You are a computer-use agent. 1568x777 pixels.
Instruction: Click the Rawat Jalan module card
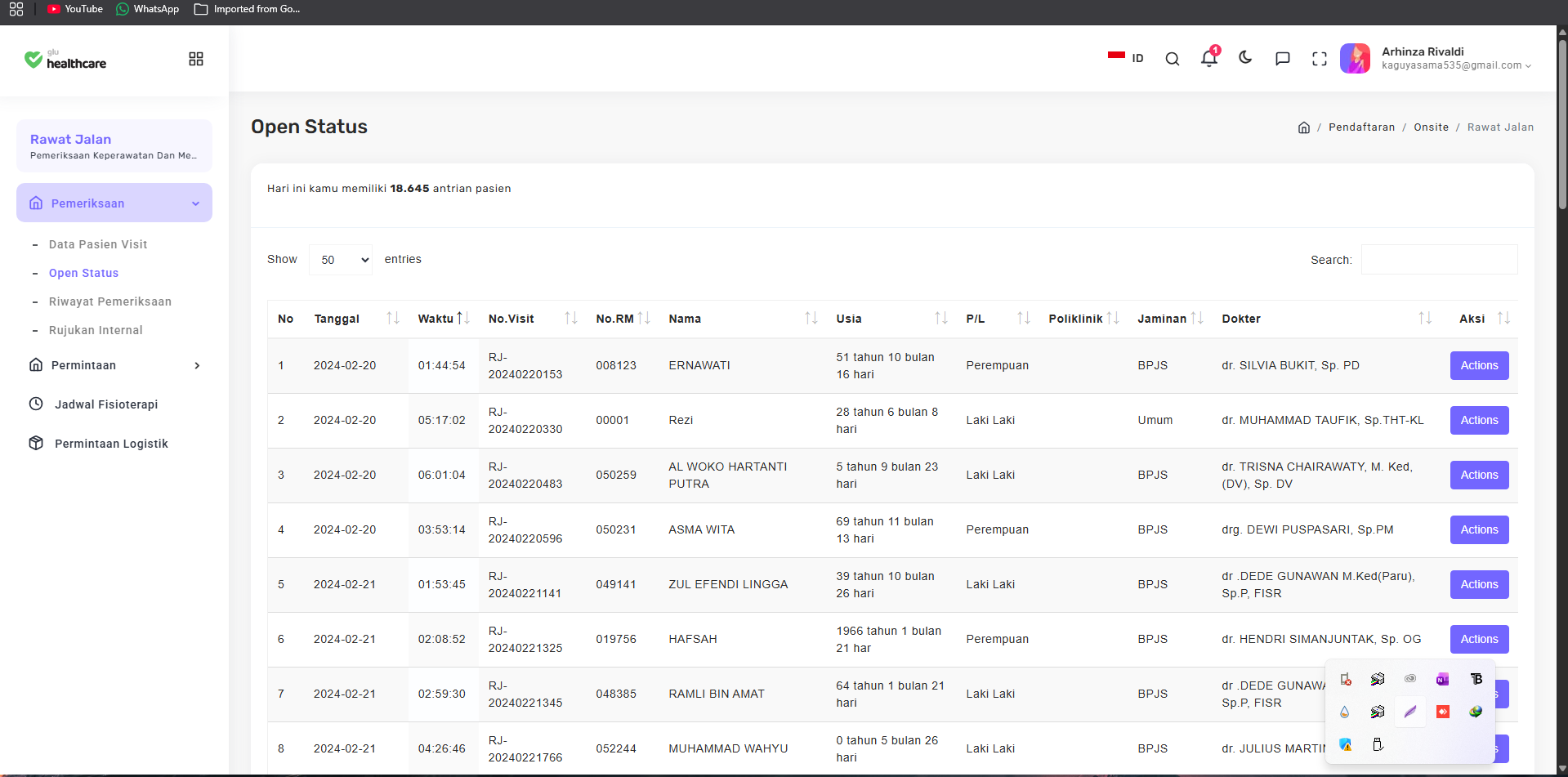(x=114, y=146)
